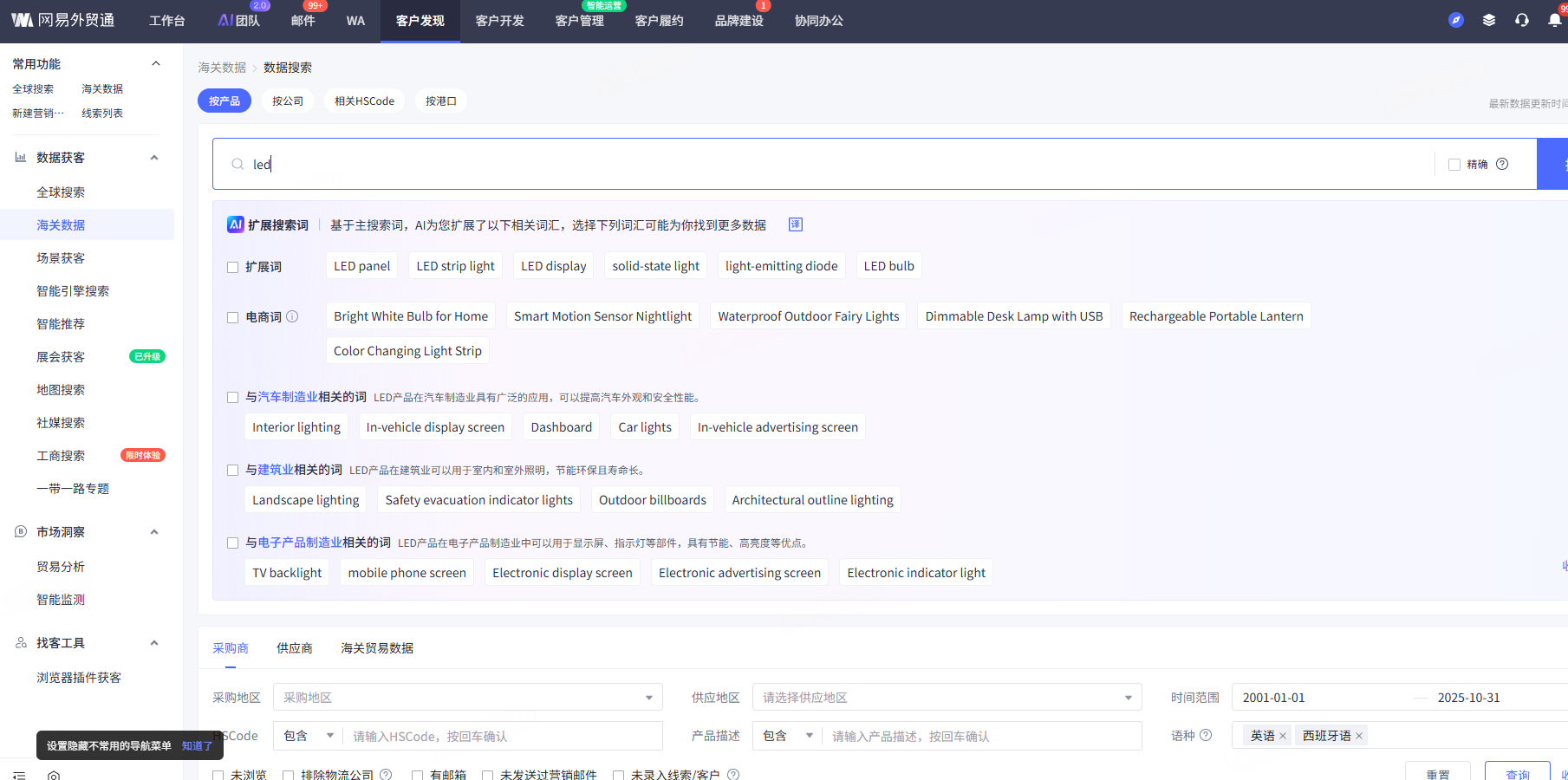Click the translate icon beside AI suggestions
This screenshot has width=1568, height=780.
[x=795, y=224]
